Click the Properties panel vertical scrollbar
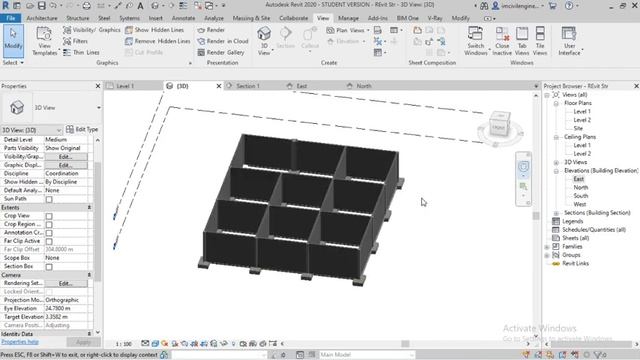 (98, 222)
